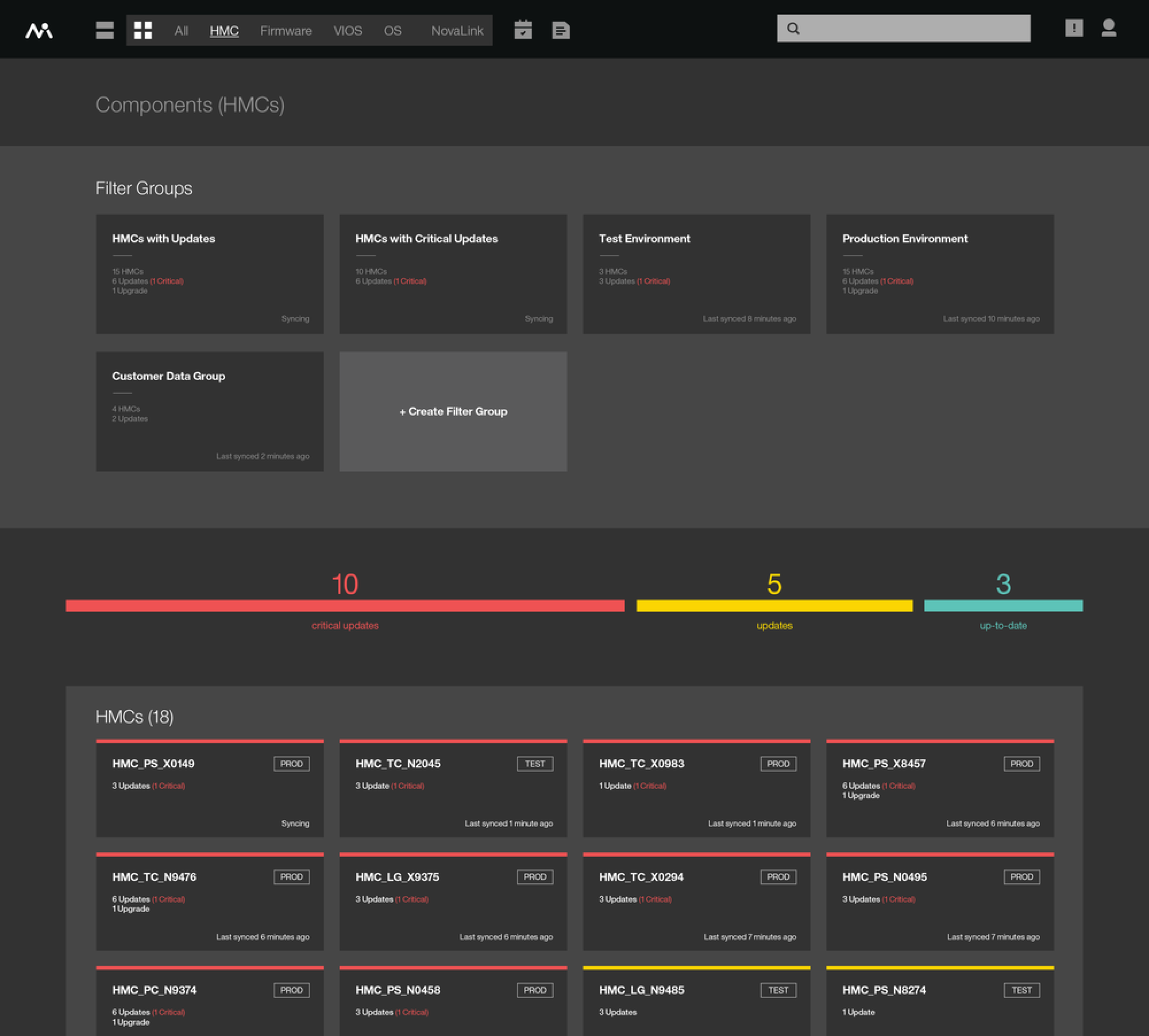Click inside the search input field
The image size is (1149, 1036).
913,29
